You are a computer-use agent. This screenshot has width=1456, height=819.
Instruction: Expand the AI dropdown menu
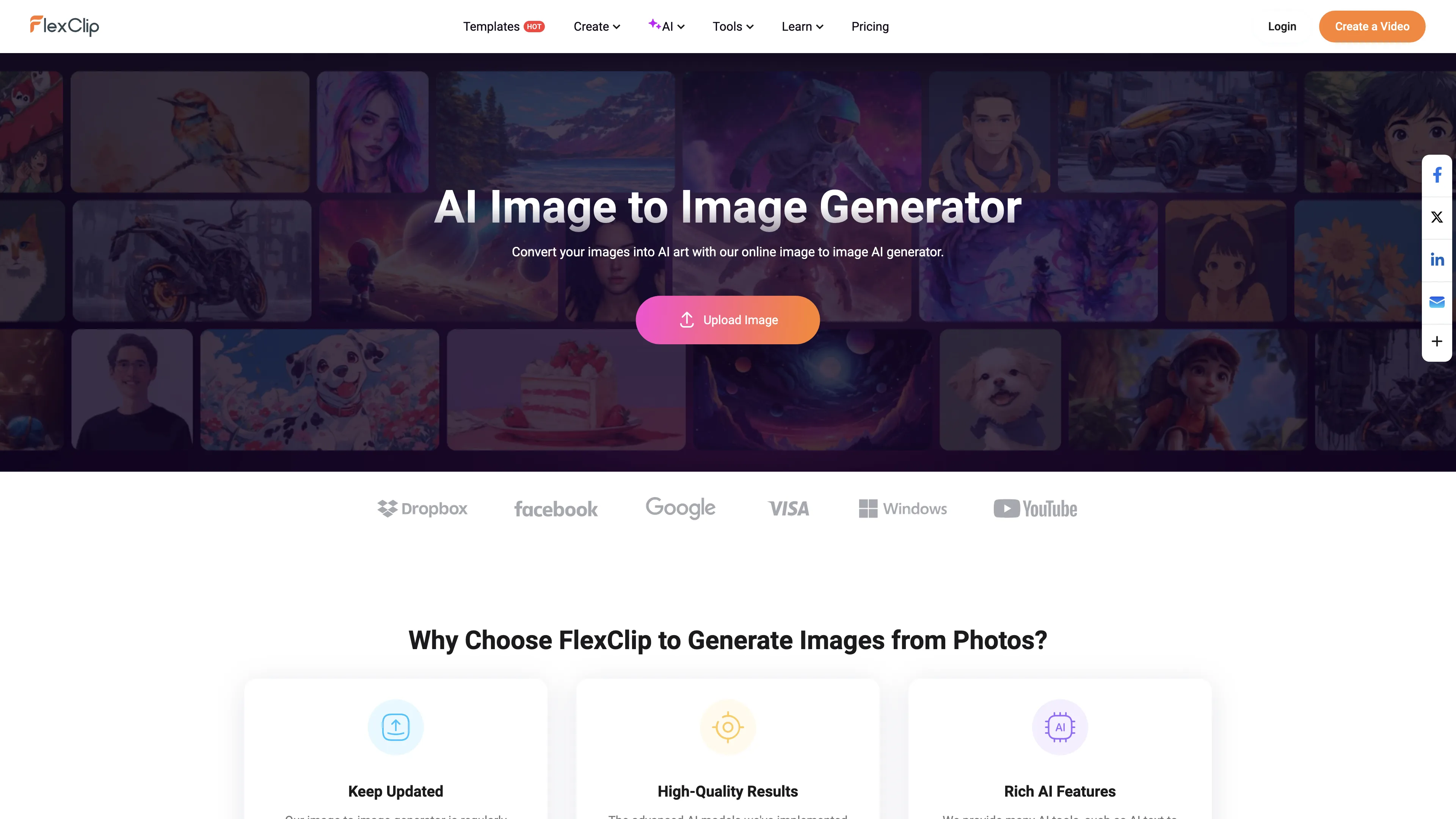tap(665, 27)
